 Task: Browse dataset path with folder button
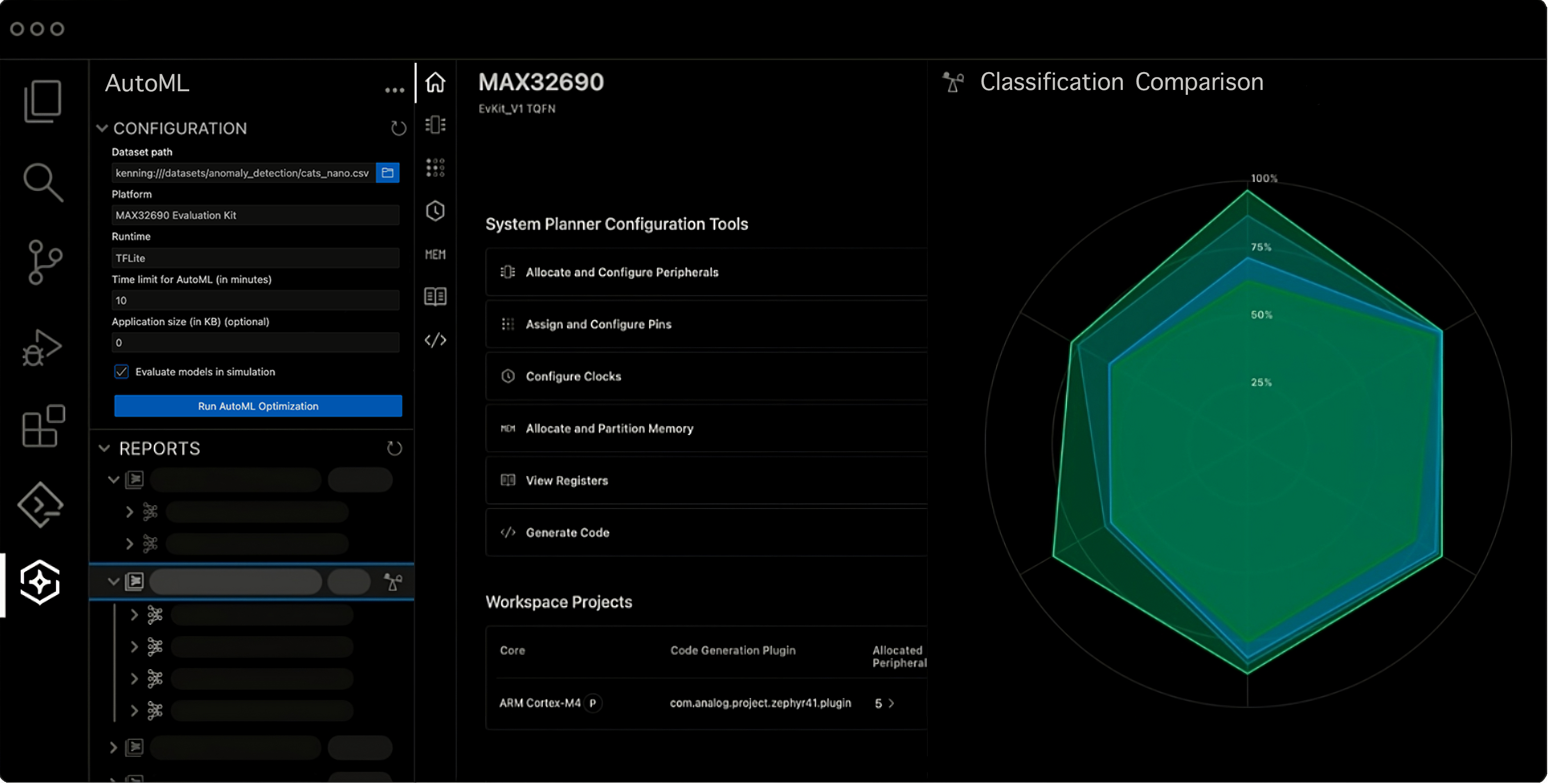tap(388, 173)
